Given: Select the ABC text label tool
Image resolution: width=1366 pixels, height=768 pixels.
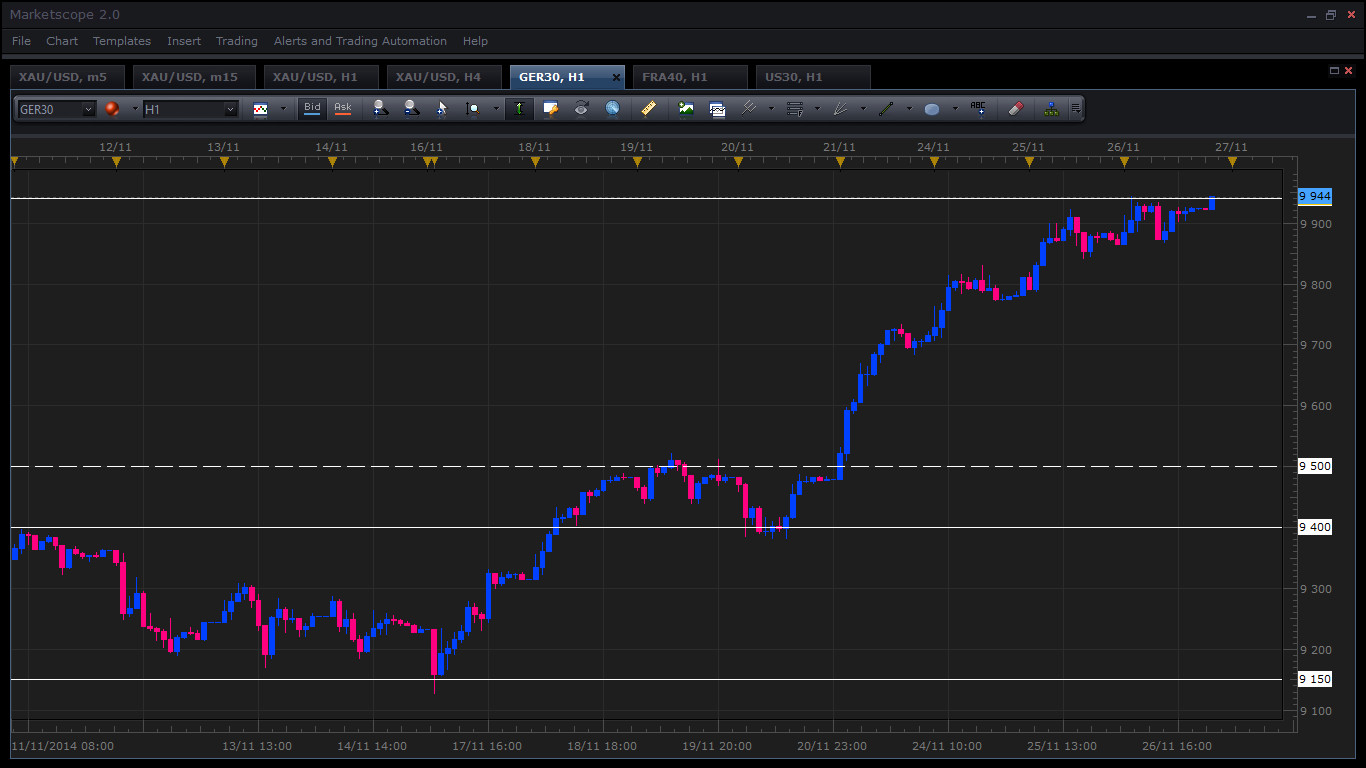Looking at the screenshot, I should click(978, 109).
